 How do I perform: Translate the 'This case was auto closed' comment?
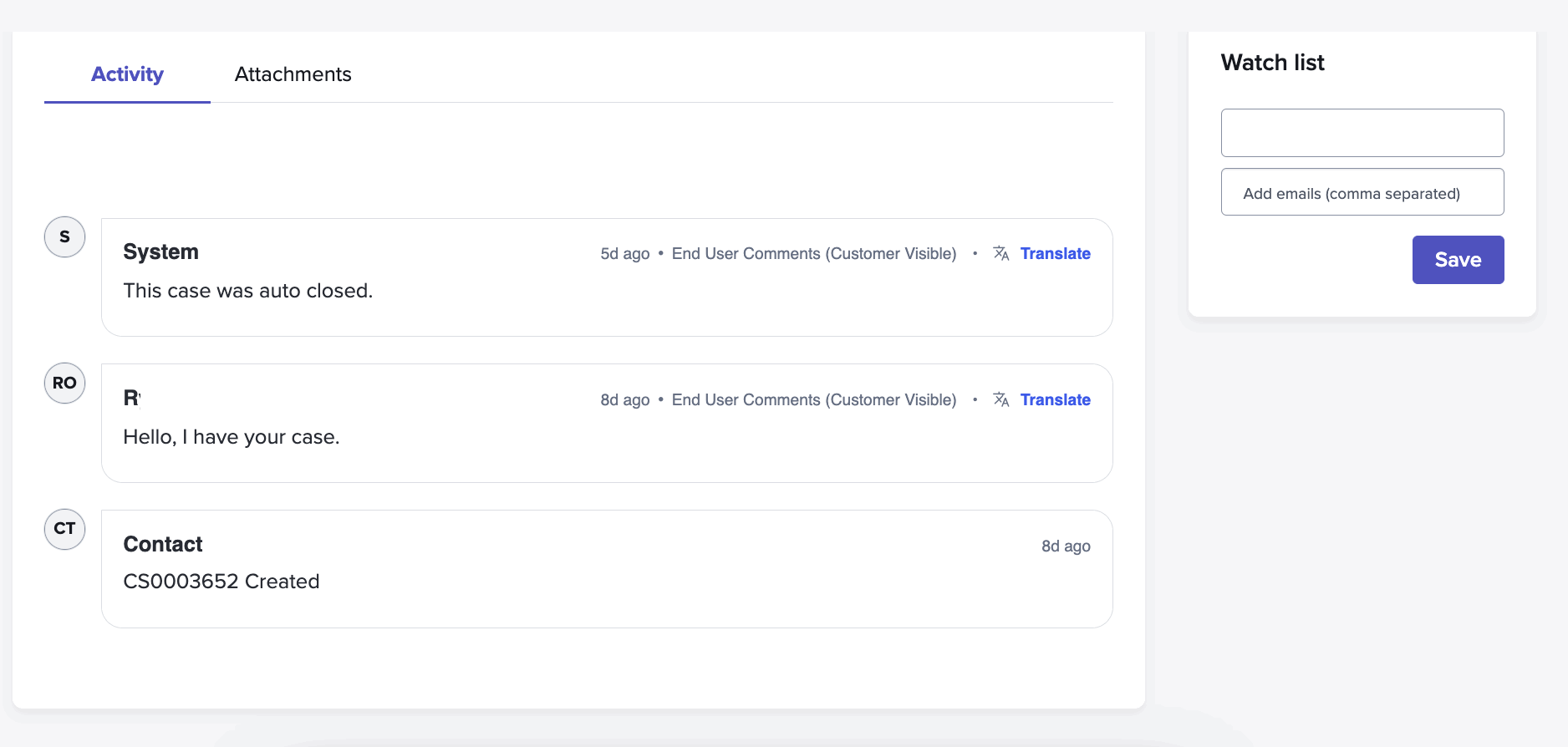tap(1055, 253)
